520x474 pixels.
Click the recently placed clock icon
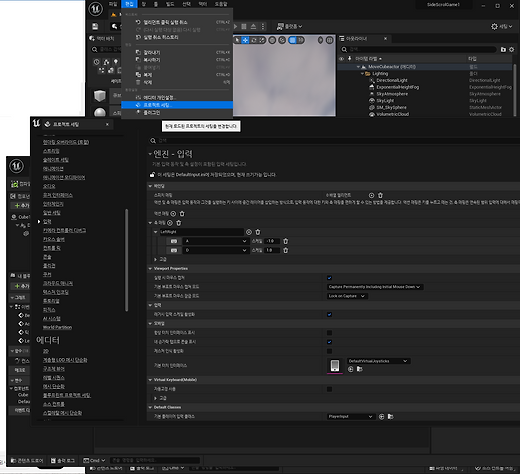(97, 62)
